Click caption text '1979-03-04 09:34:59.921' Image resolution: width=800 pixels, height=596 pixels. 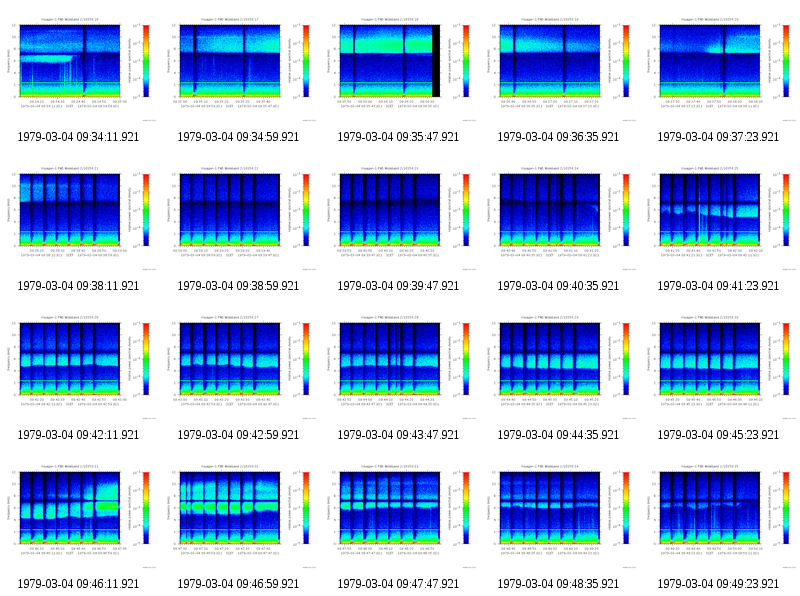(x=238, y=137)
